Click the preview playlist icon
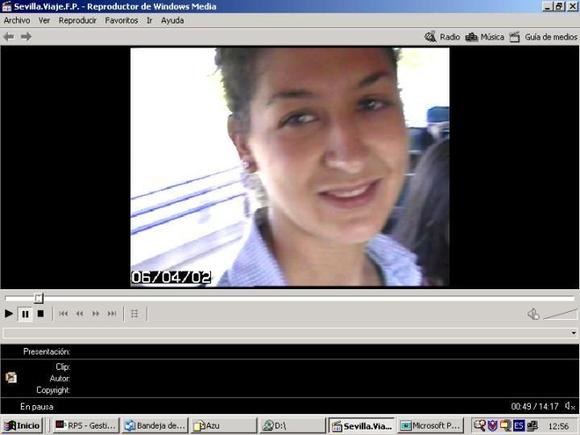The height and width of the screenshot is (435, 580). (135, 314)
